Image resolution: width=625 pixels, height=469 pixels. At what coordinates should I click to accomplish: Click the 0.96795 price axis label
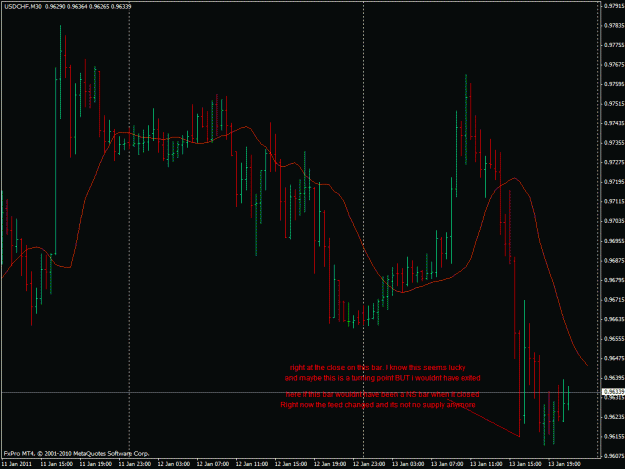tap(614, 280)
